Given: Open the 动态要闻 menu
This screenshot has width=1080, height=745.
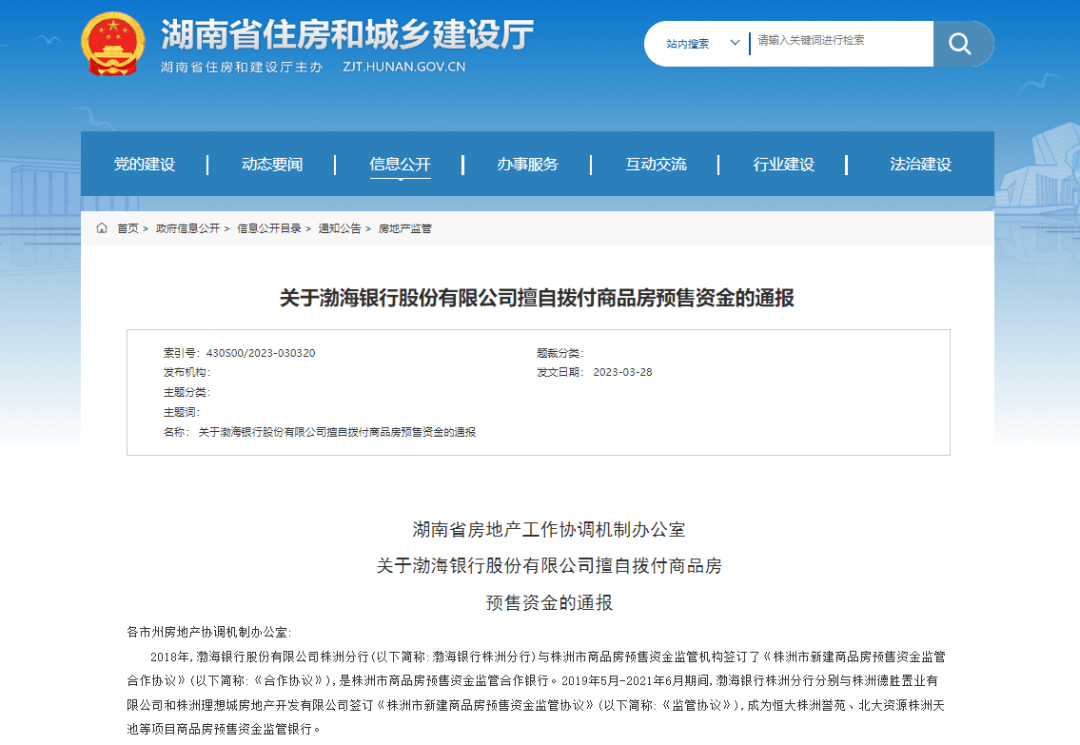Looking at the screenshot, I should click(272, 165).
